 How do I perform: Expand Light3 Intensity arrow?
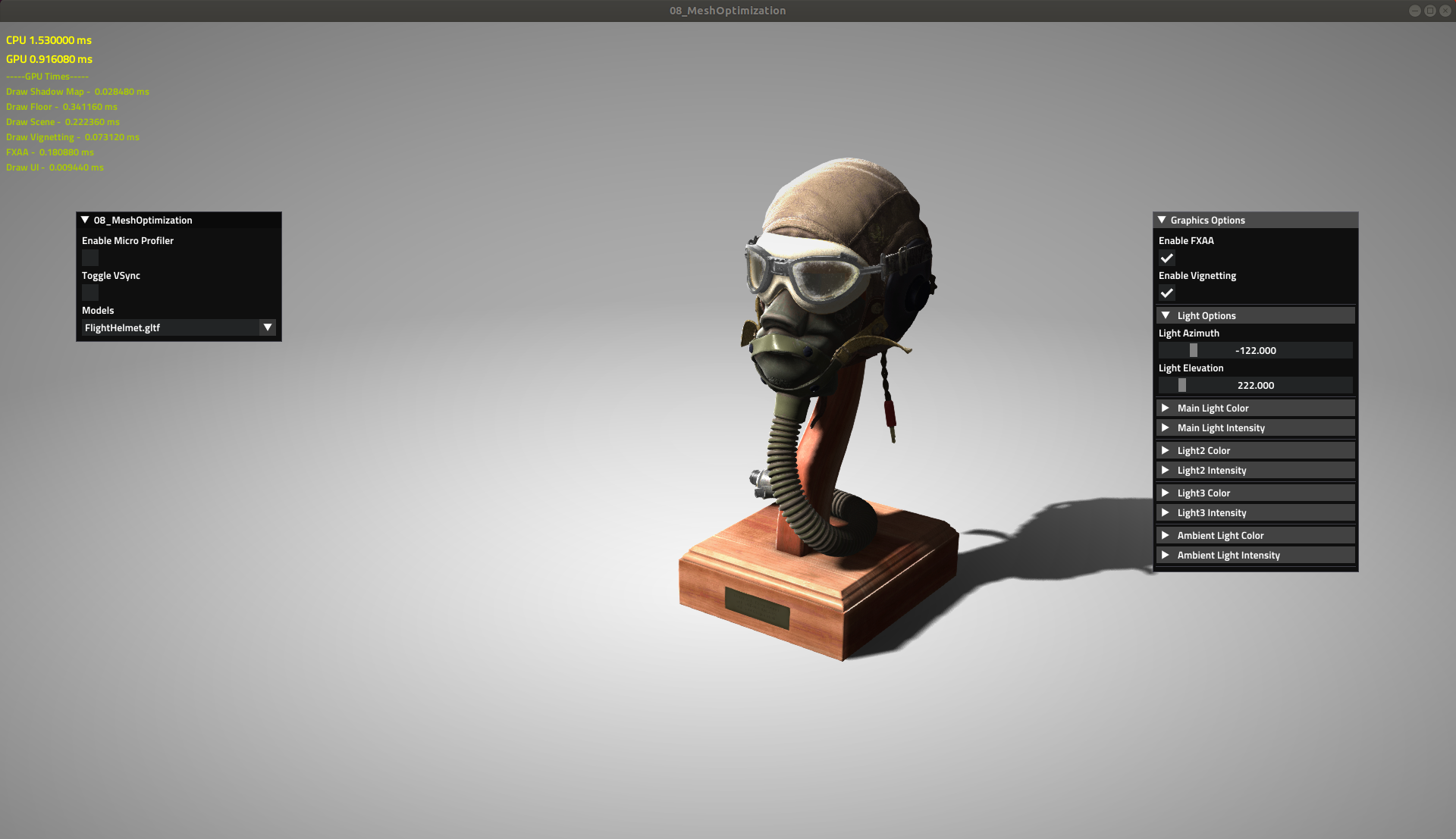click(x=1166, y=512)
